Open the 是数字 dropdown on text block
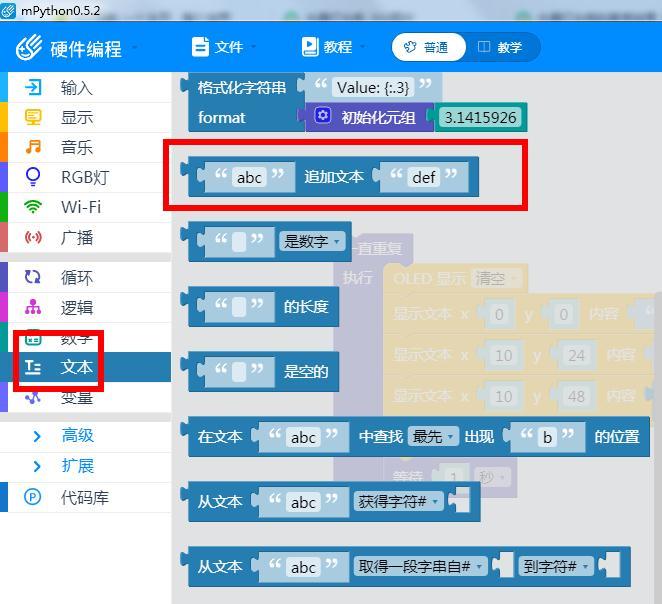Viewport: 662px width, 604px height. (x=312, y=241)
